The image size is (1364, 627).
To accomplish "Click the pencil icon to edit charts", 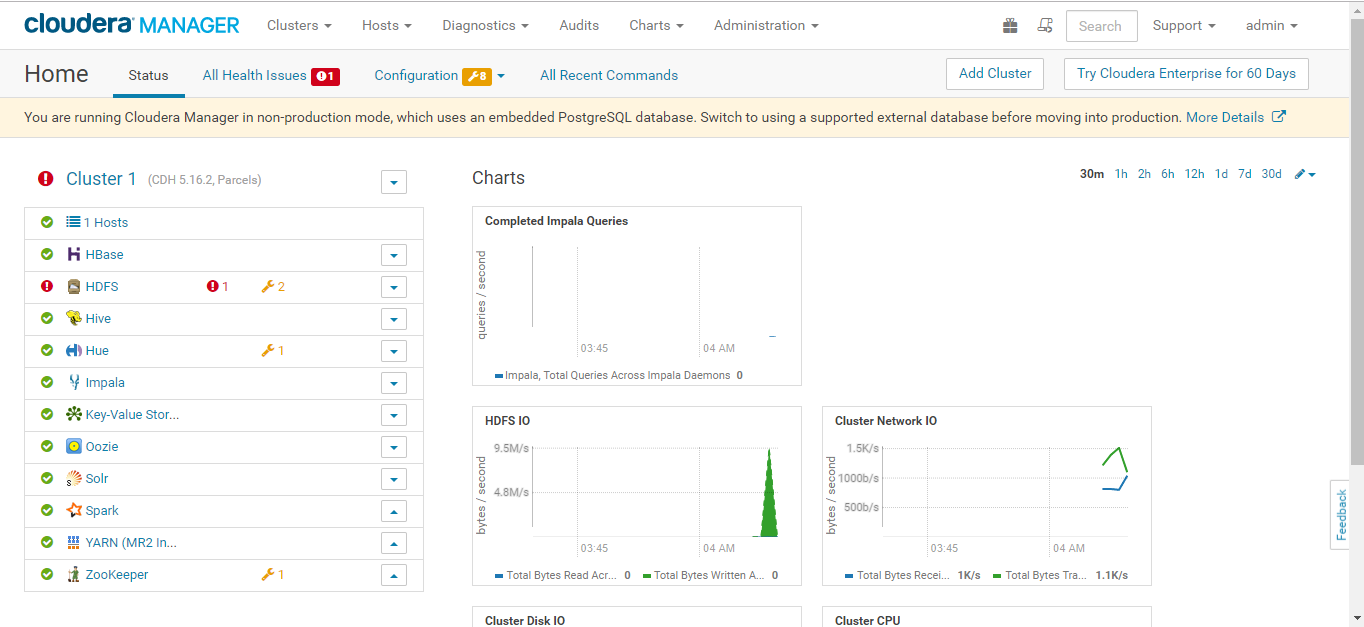I will [x=1301, y=173].
